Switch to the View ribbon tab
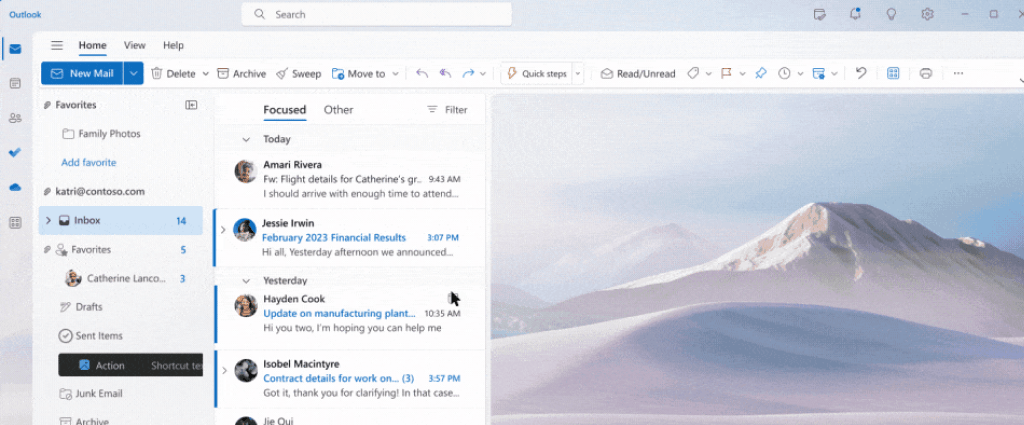 [135, 45]
